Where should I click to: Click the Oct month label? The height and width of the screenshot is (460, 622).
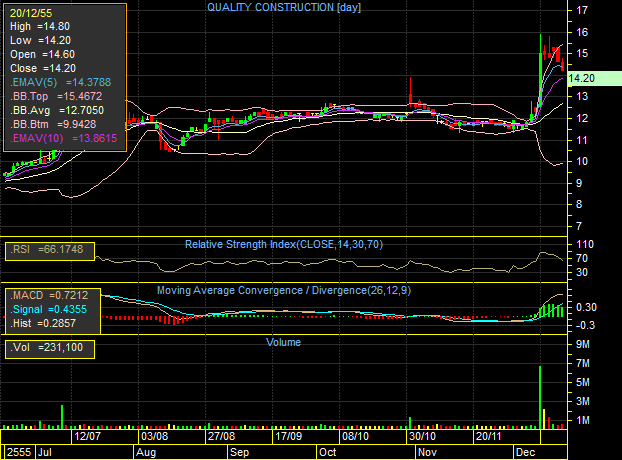328,452
